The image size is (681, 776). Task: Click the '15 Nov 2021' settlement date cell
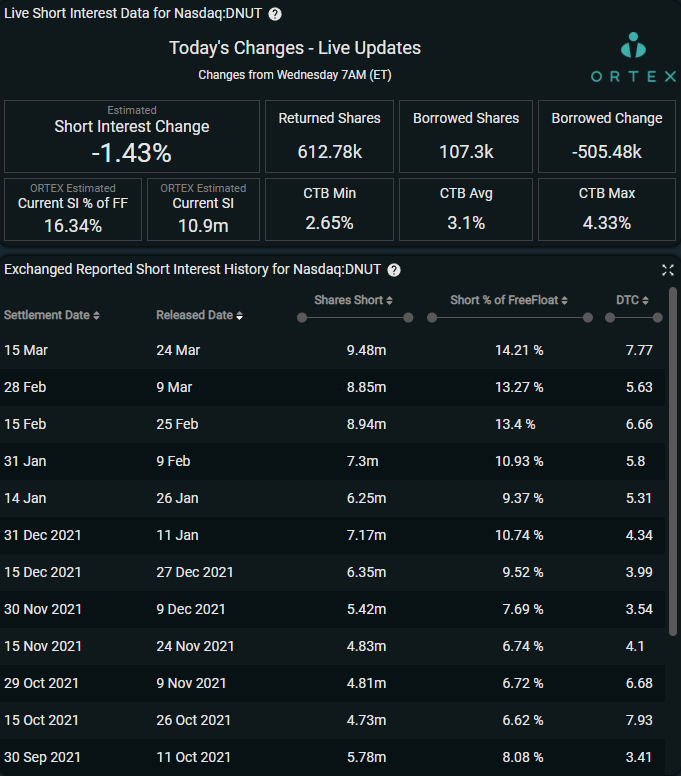point(43,646)
